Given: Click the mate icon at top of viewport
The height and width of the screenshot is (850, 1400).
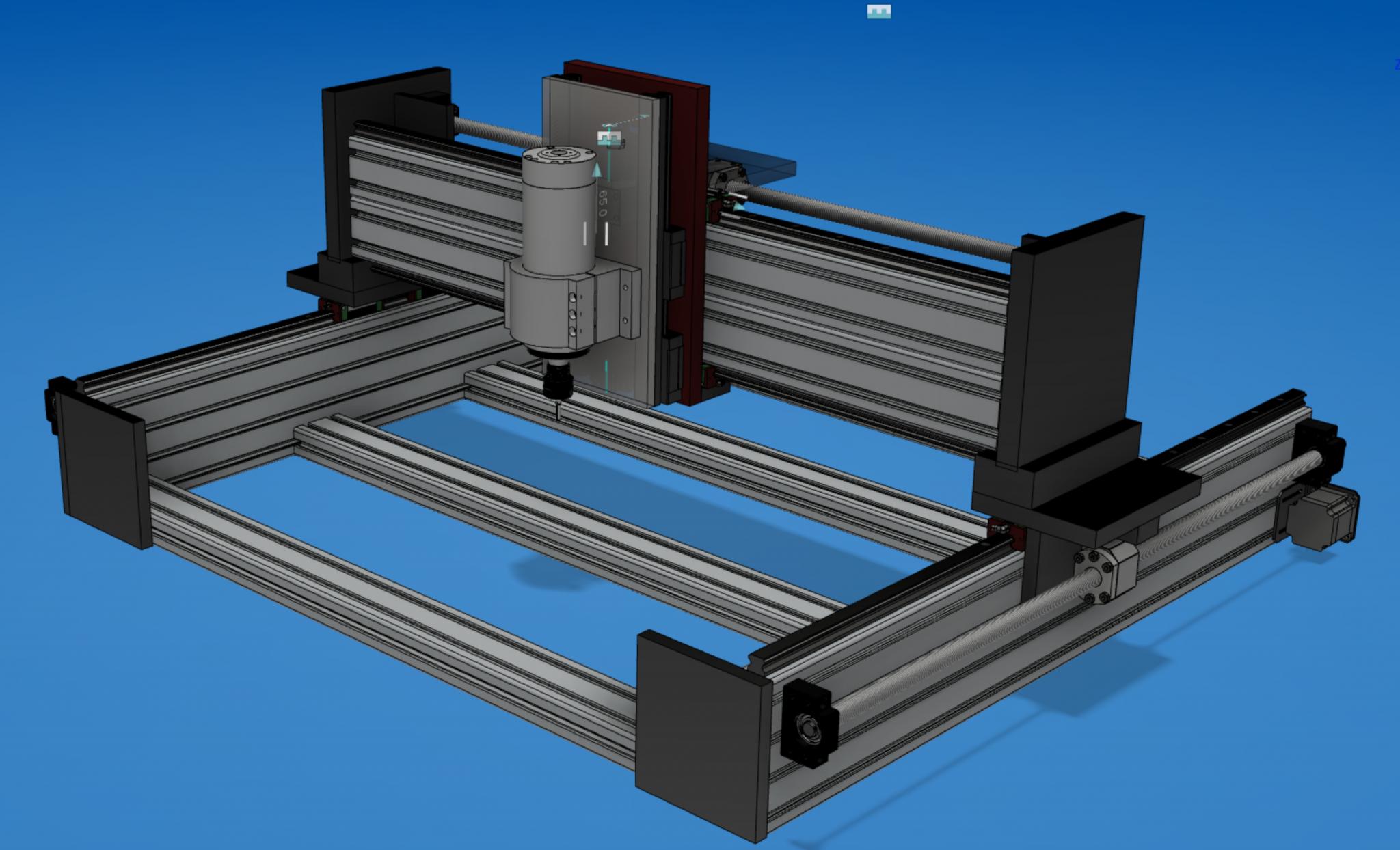Looking at the screenshot, I should pos(878,12).
